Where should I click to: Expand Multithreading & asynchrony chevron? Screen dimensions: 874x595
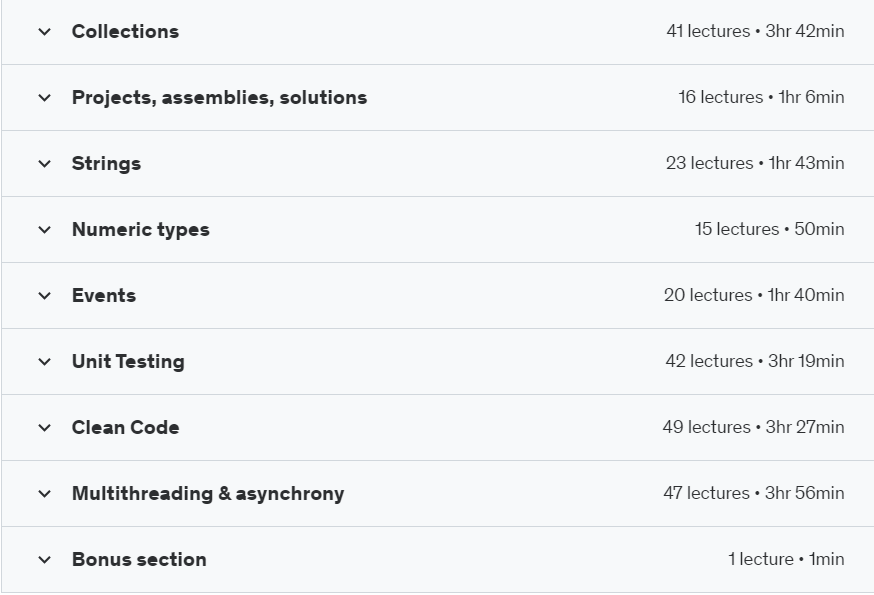tap(44, 494)
